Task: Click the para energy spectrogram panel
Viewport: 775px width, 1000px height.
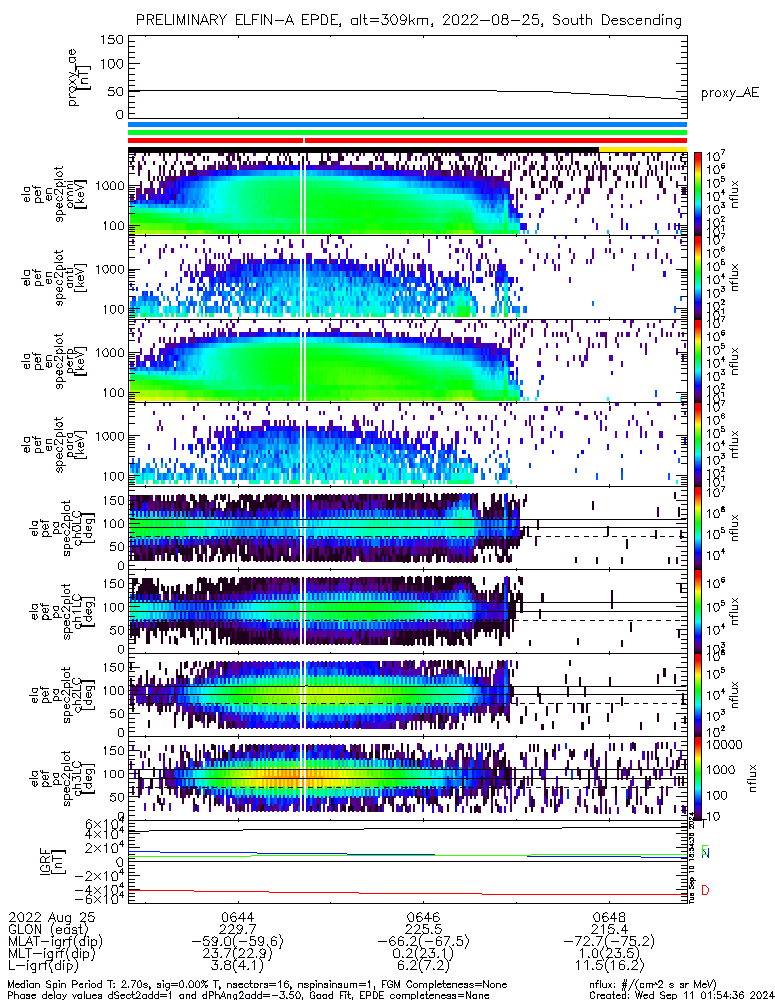Action: tap(408, 445)
